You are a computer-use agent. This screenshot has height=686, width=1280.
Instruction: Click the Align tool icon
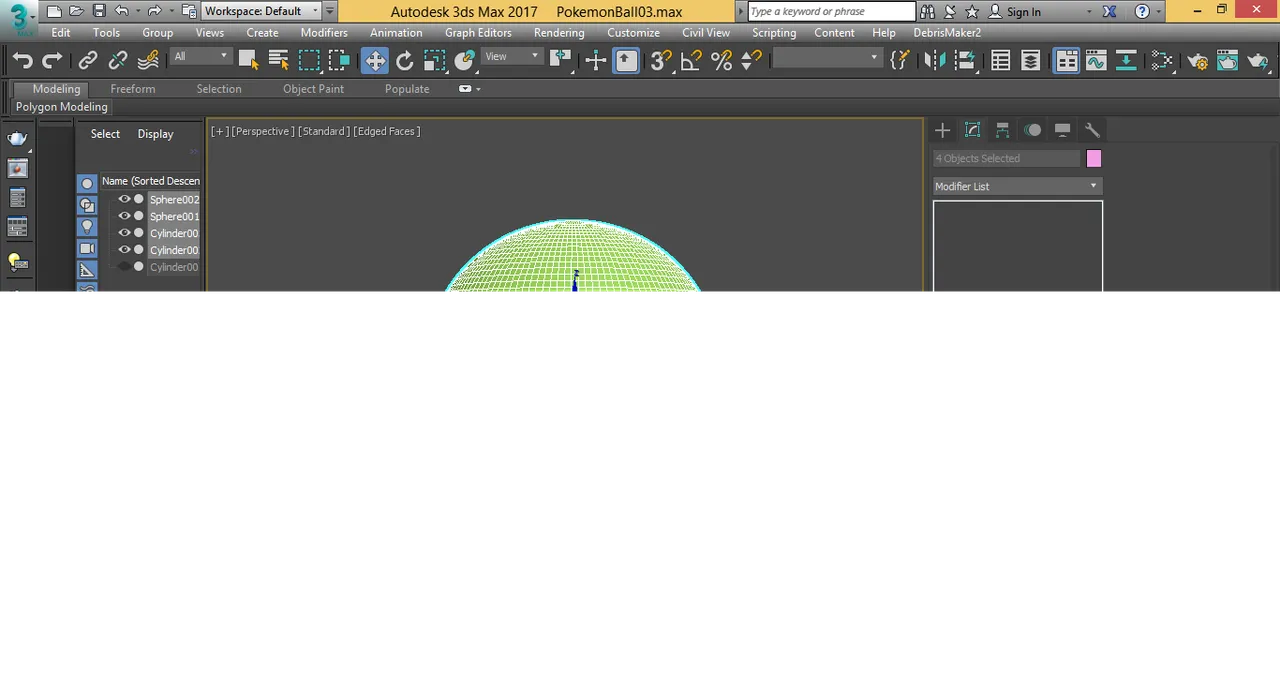tap(965, 61)
